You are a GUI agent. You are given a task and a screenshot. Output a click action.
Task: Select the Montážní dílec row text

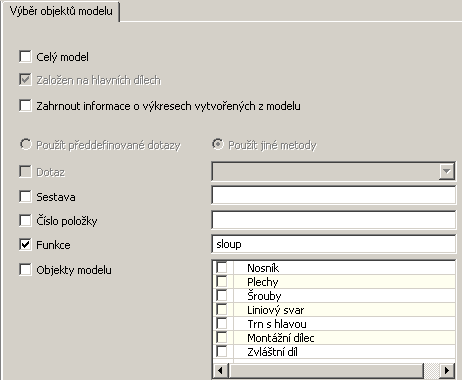(281, 338)
